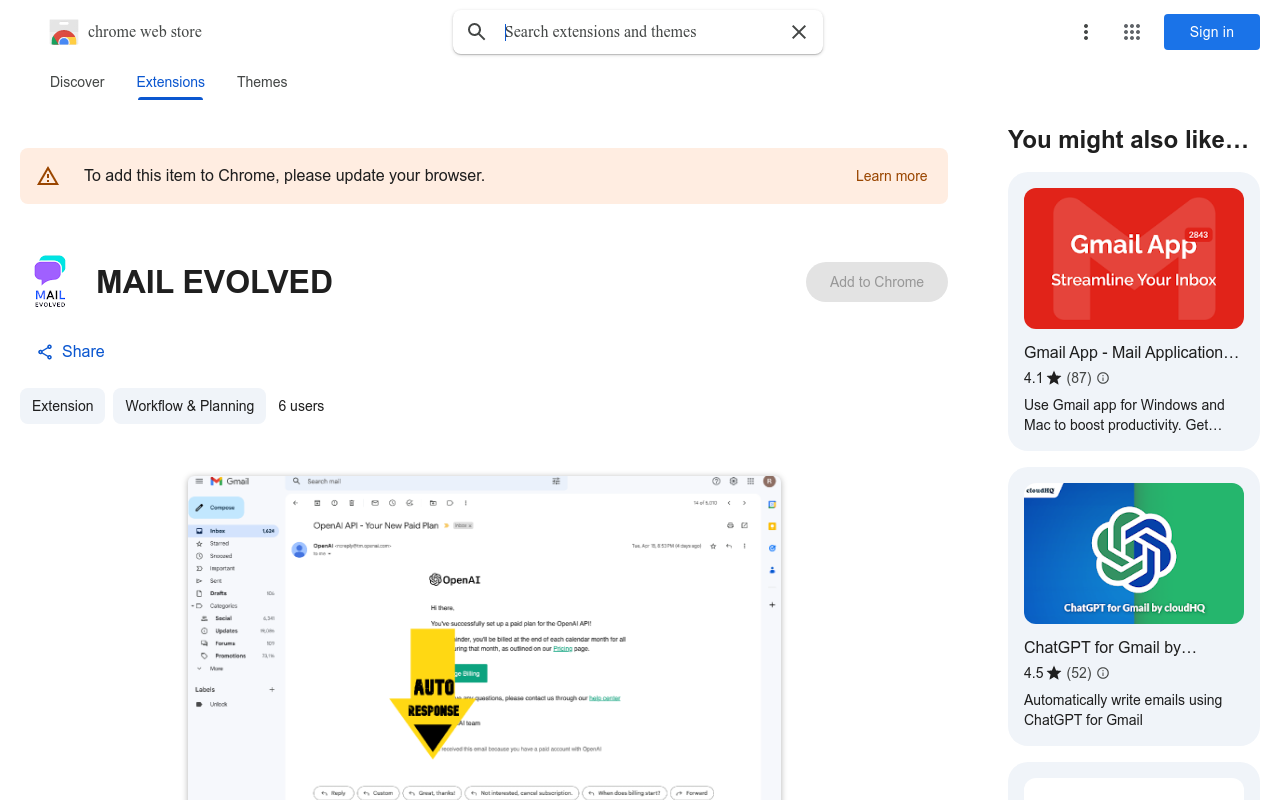1280x800 pixels.
Task: Click info icon next to rating (87)
Action: click(x=1103, y=378)
